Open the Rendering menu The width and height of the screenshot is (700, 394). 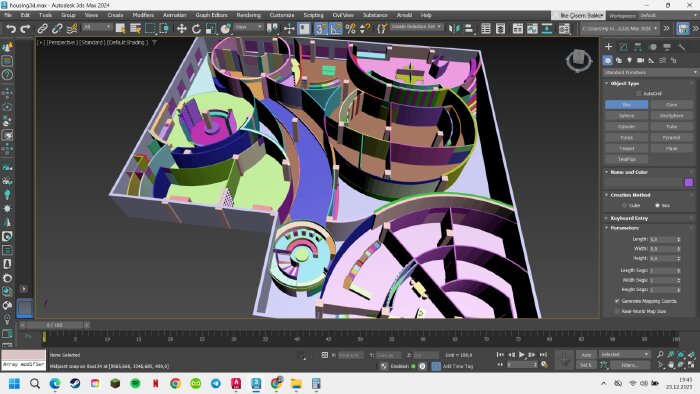(x=248, y=15)
